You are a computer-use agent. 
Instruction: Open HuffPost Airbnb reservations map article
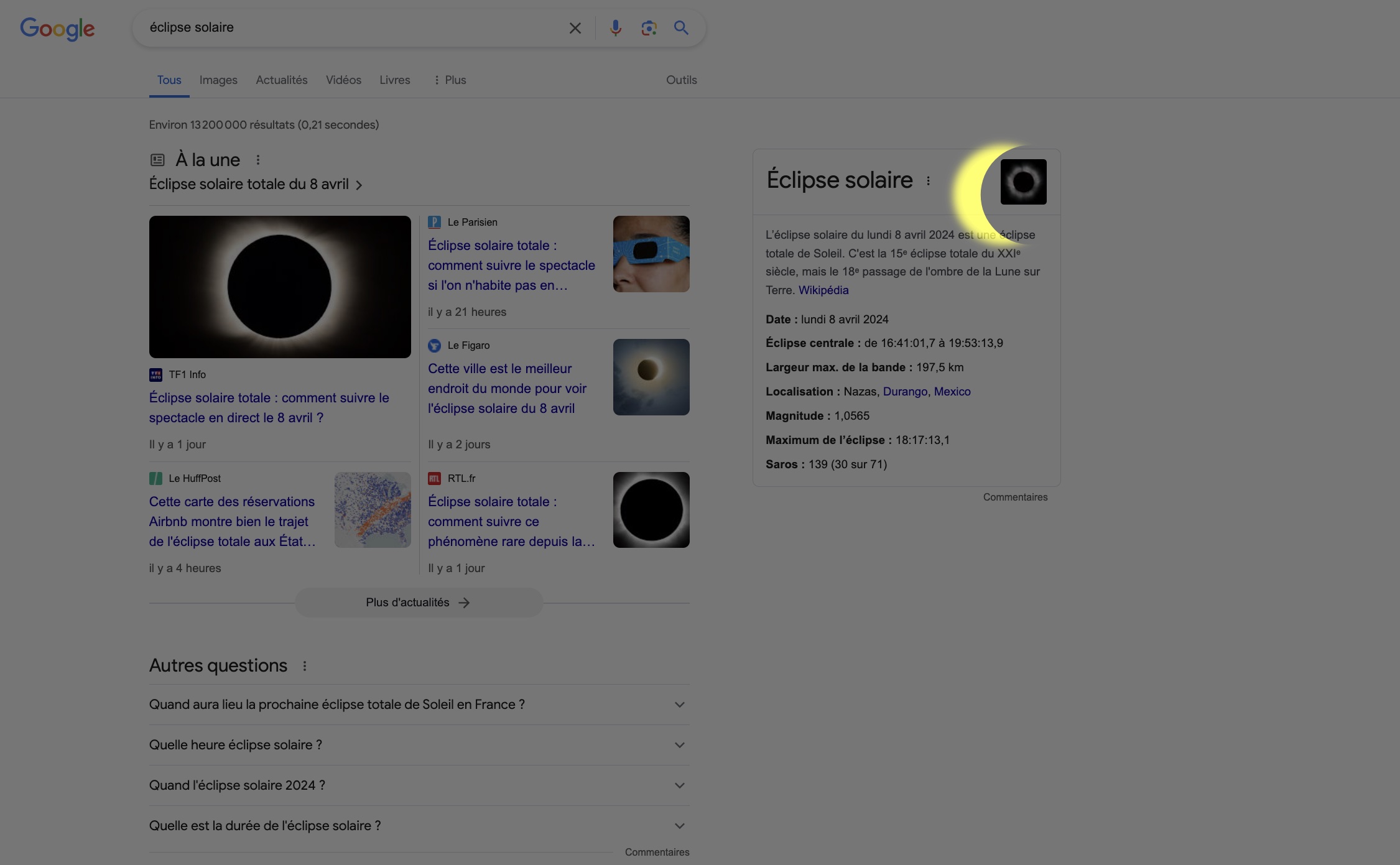(232, 522)
